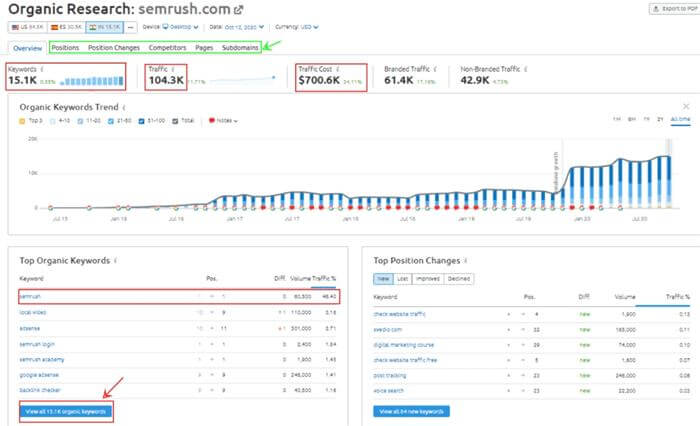Open the 'semrush' keyword link
Image resolution: width=700 pixels, height=426 pixels.
pos(30,297)
